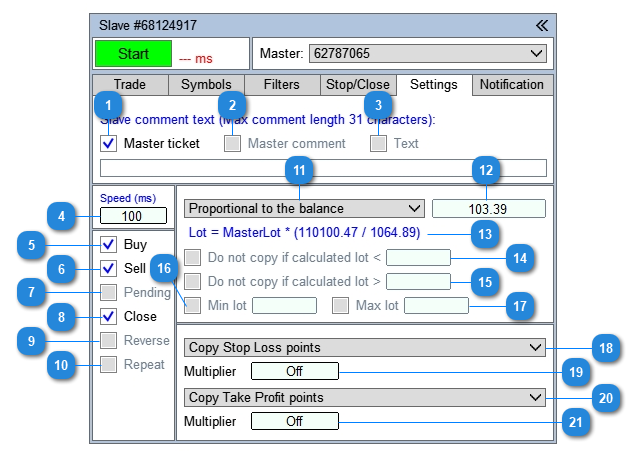Click the 103.39 ratio value field
The width and height of the screenshot is (641, 457).
point(489,208)
